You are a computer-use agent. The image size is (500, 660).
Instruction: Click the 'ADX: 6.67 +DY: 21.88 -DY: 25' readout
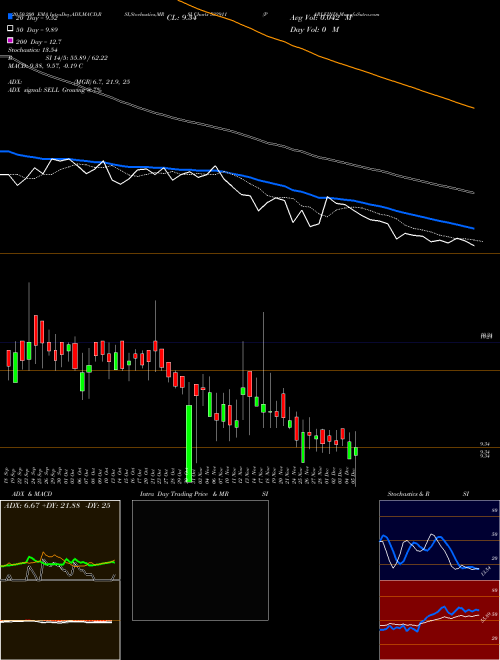coord(57,505)
